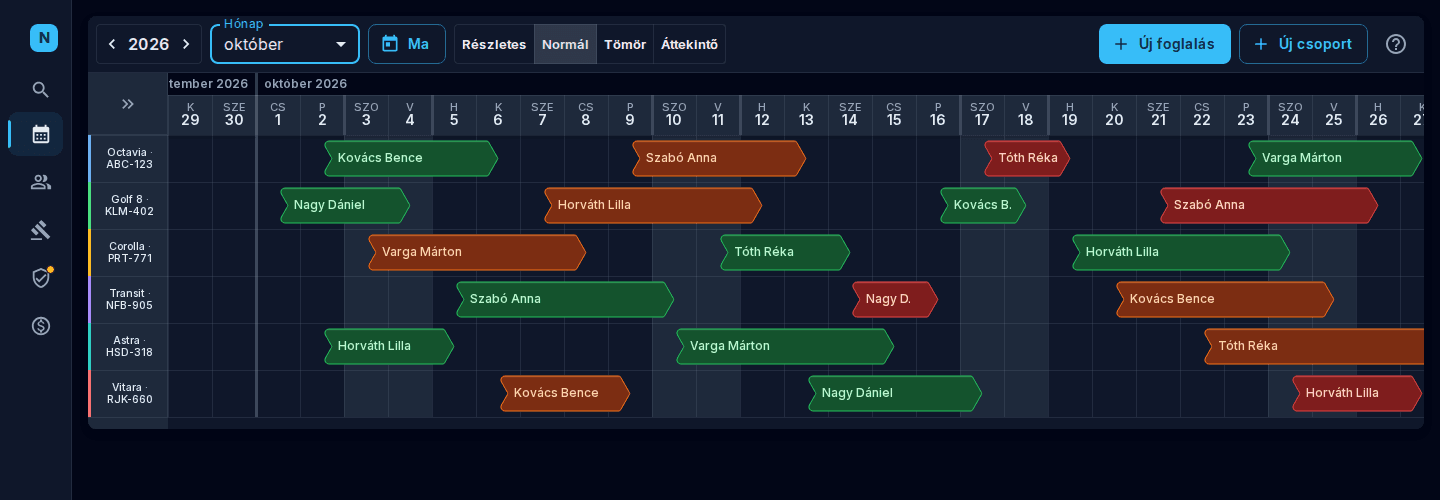The height and width of the screenshot is (500, 1440).
Task: Open the help question mark icon
Action: click(1396, 44)
